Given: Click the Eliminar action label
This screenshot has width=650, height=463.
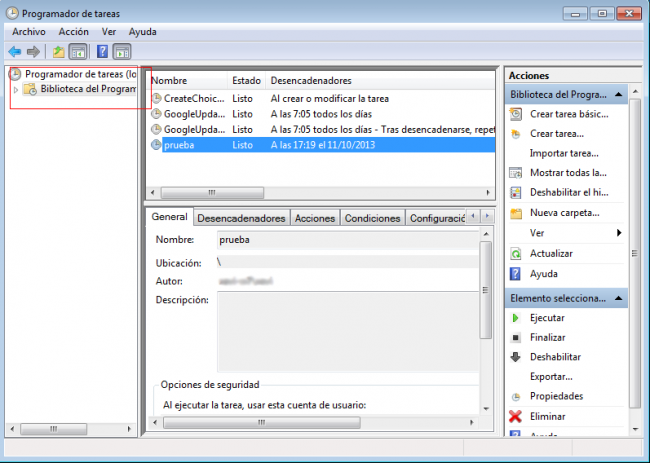Looking at the screenshot, I should click(x=548, y=416).
